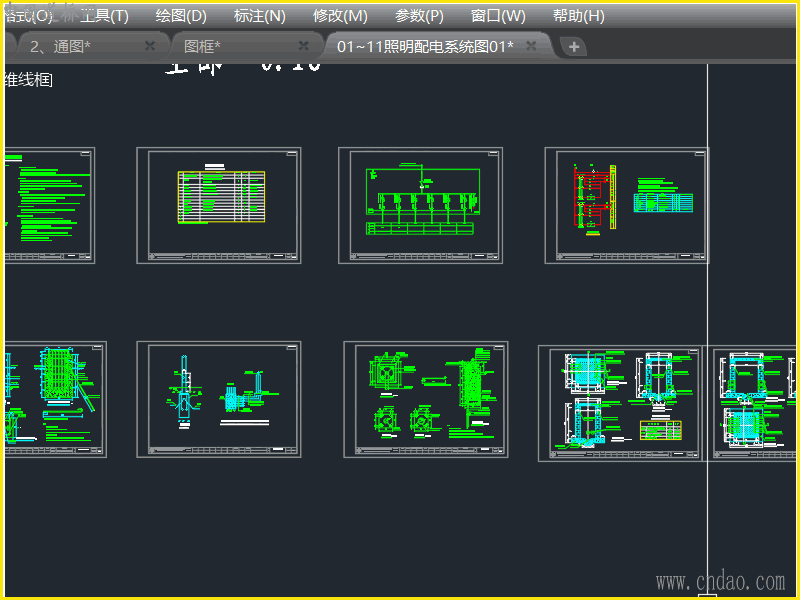The image size is (800, 600).
Task: Close the 图框 tab
Action: [x=304, y=46]
